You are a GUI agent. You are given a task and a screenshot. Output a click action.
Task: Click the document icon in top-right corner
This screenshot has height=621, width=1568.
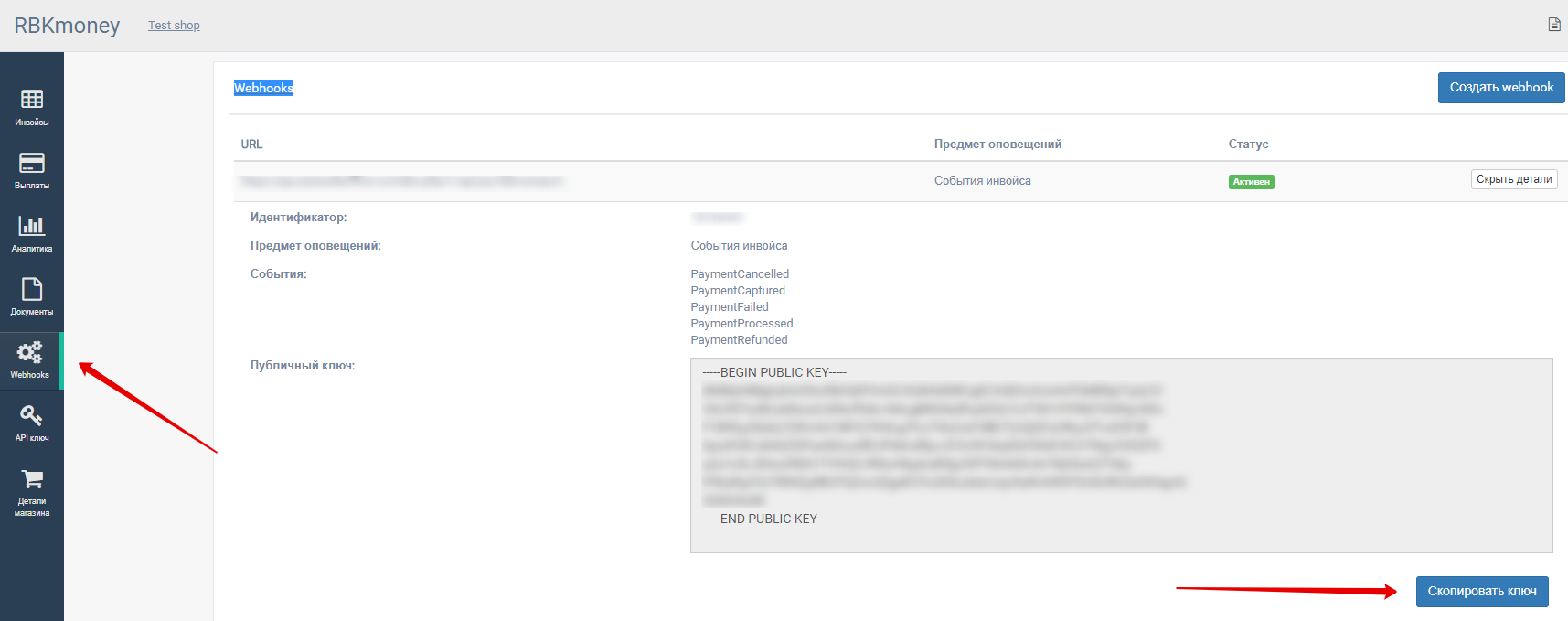coord(1553,25)
